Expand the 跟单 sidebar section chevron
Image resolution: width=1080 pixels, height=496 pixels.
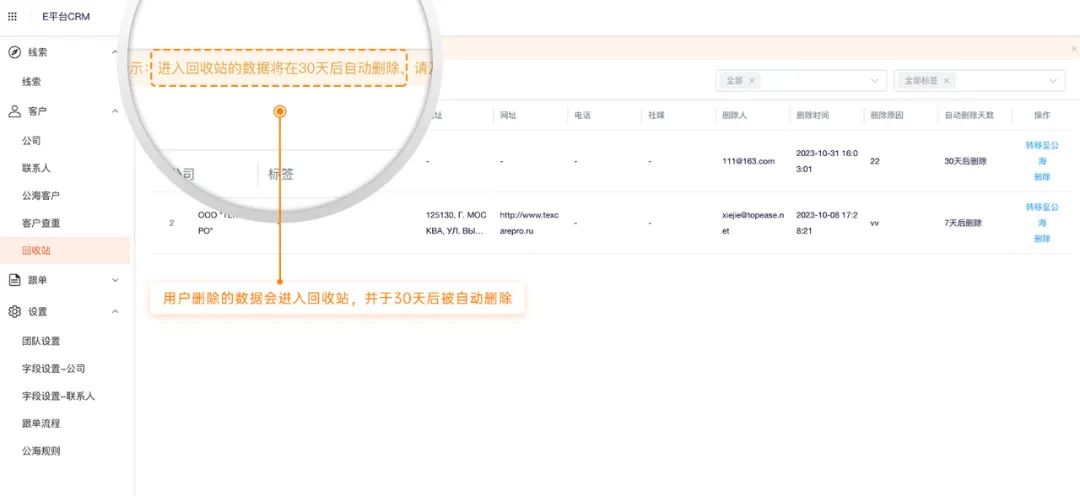point(115,280)
